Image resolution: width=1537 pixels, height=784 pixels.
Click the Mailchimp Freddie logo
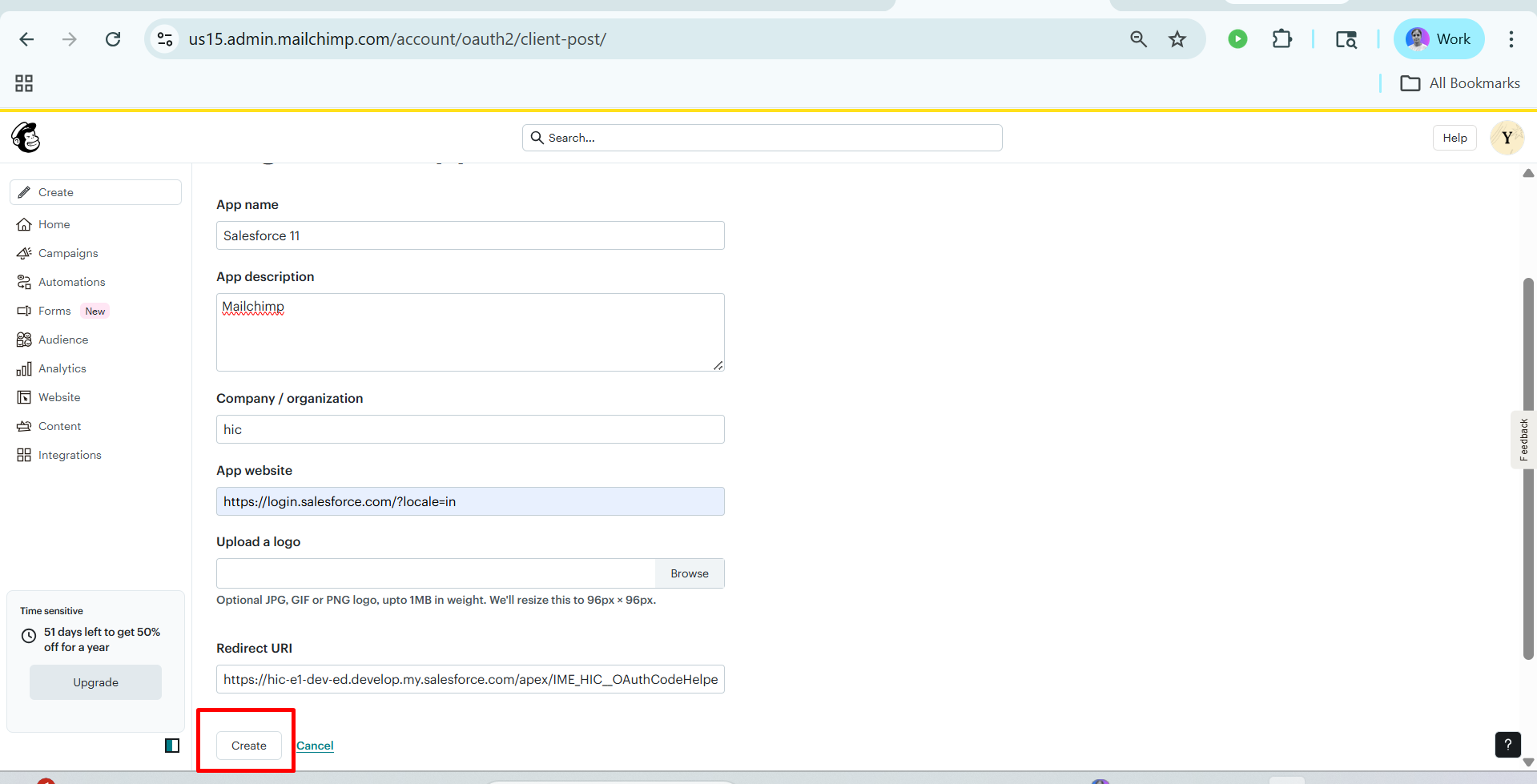coord(26,138)
